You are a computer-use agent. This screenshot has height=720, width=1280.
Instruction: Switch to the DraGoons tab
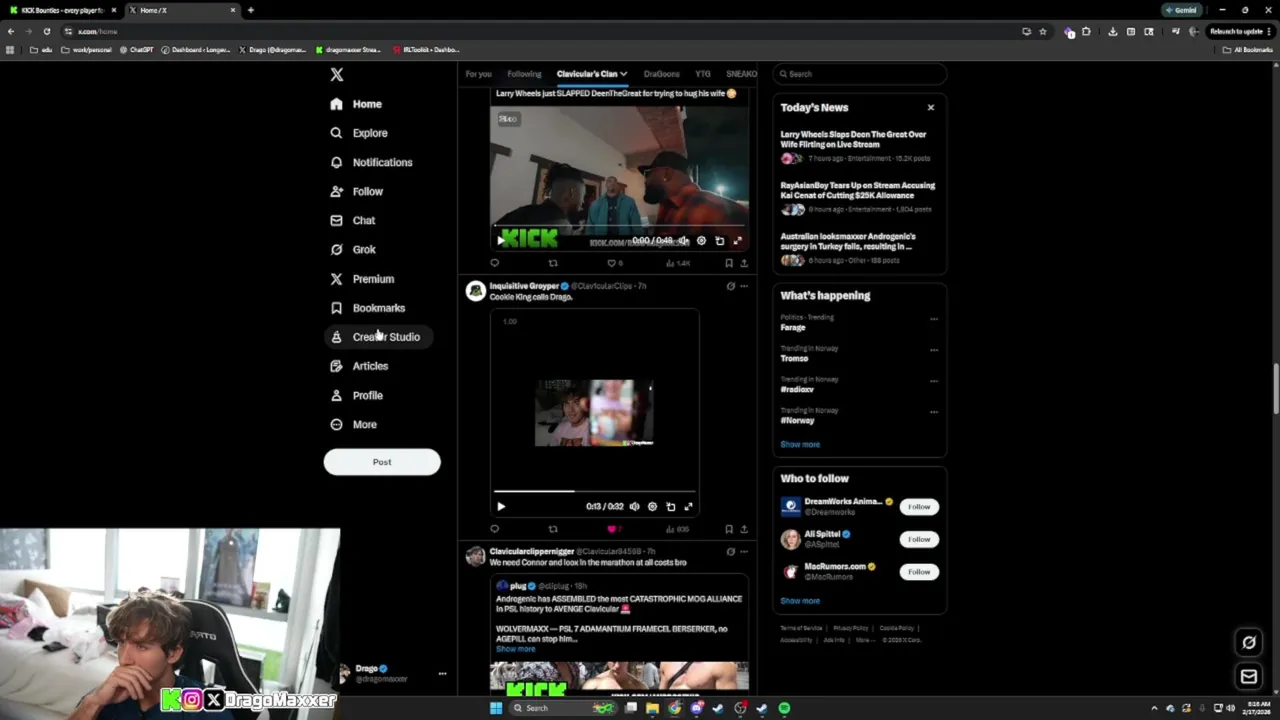[x=661, y=74]
